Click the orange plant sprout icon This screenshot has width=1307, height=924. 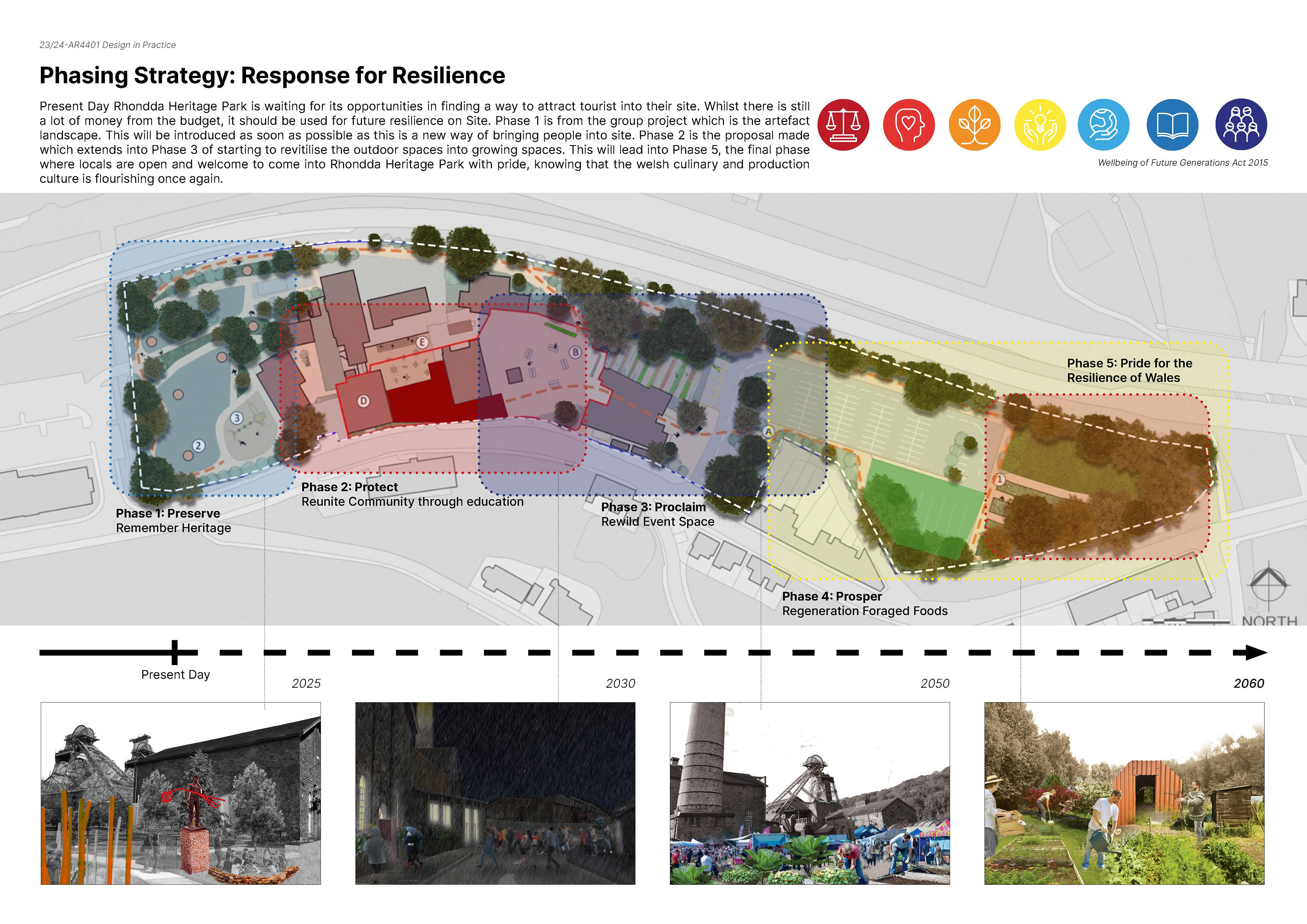974,125
